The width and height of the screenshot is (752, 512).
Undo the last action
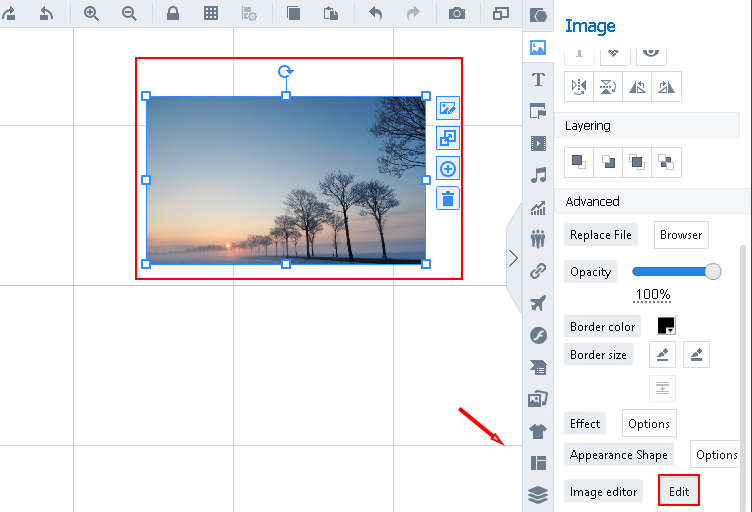click(x=376, y=13)
